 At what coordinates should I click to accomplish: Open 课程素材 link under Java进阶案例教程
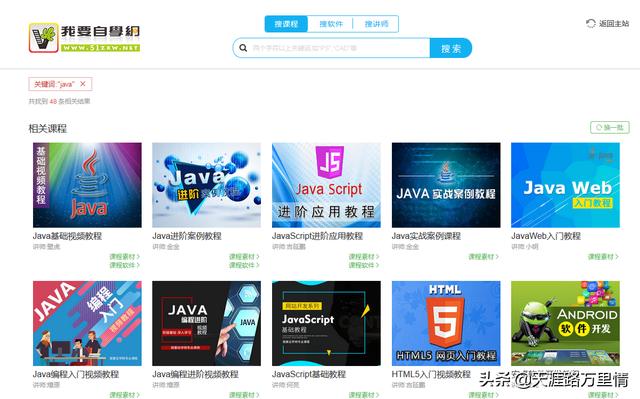pos(244,257)
